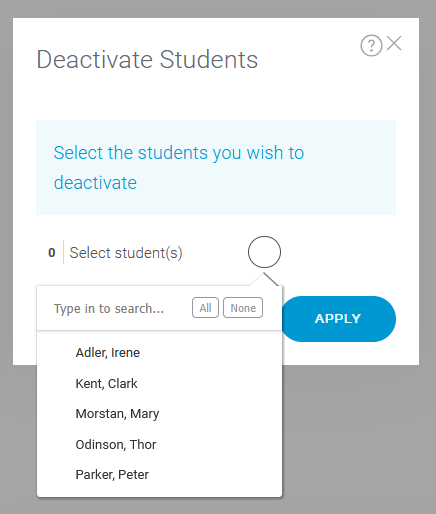The width and height of the screenshot is (436, 514).
Task: Confirm deactivation with the APPLY button
Action: (x=338, y=319)
